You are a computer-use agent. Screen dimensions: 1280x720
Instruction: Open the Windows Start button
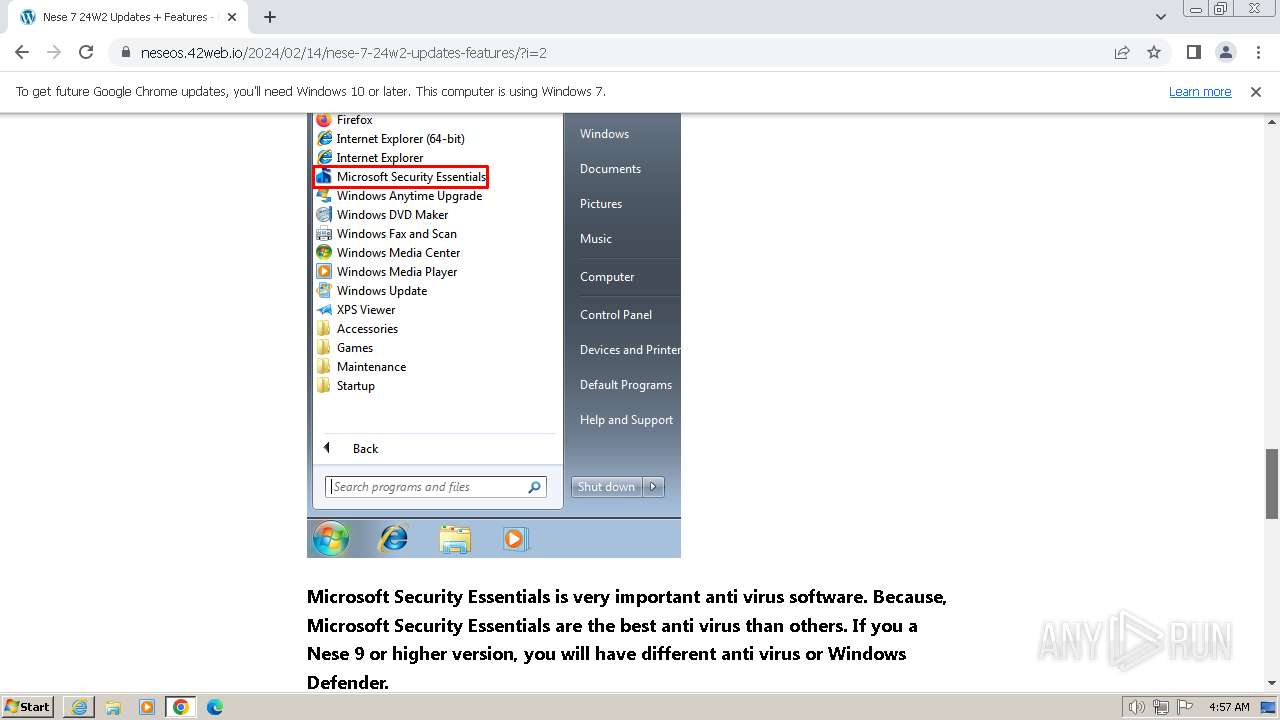28,706
